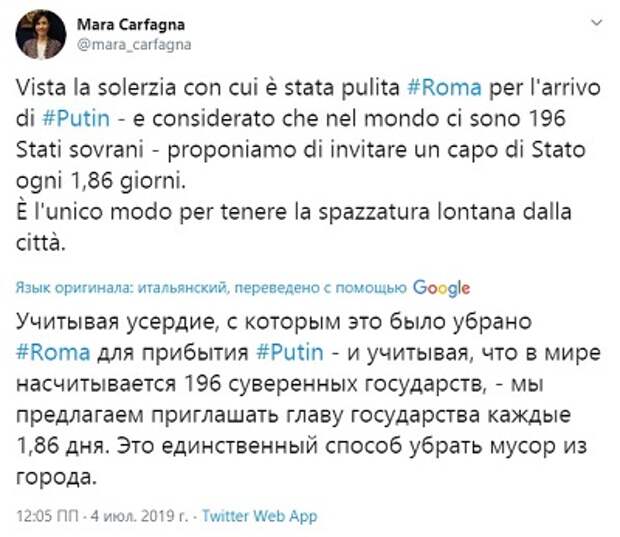The height and width of the screenshot is (537, 620).
Task: Click the translated word 'города' at the end
Action: (56, 478)
